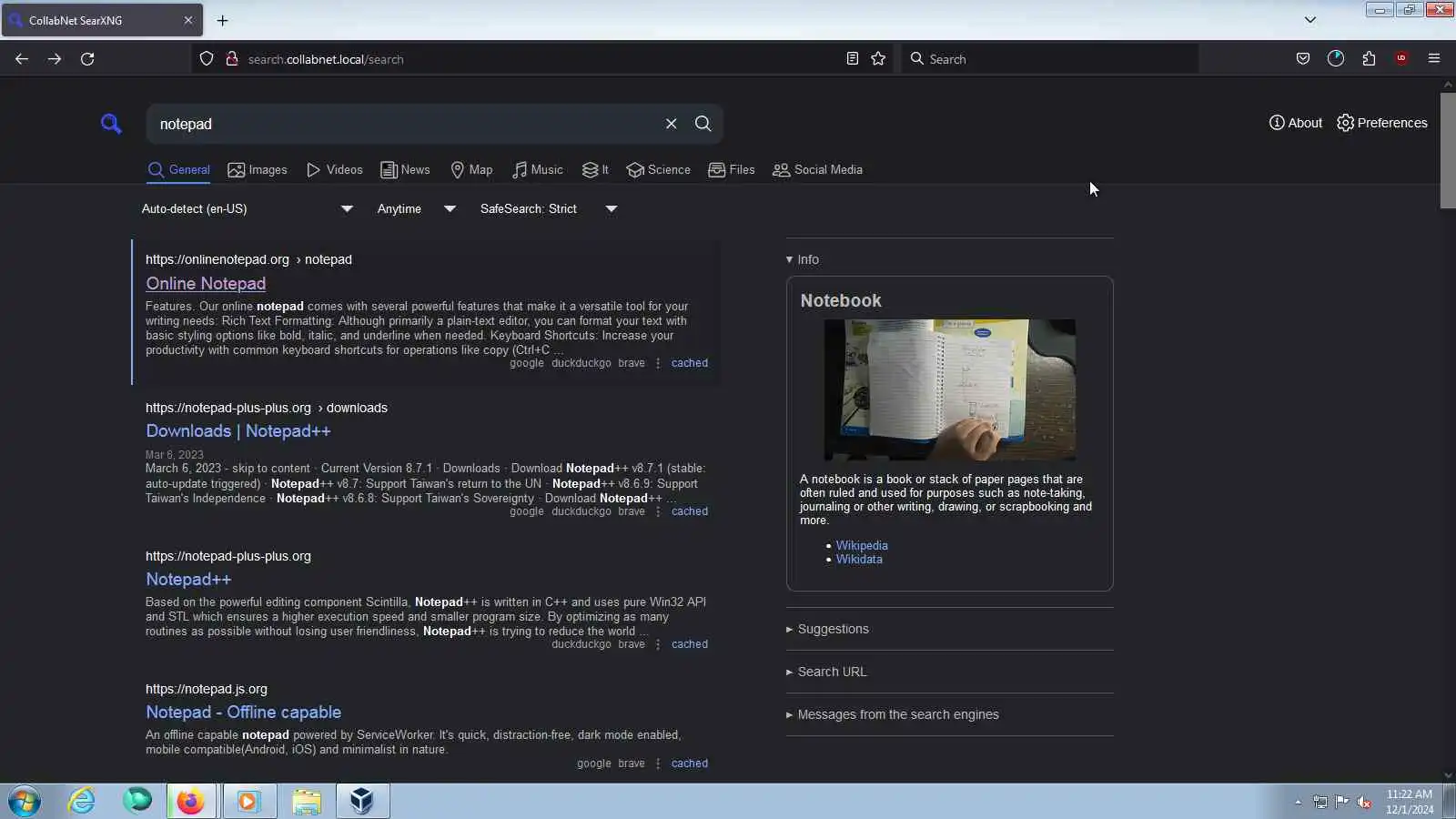Open the taskbar clock showing 11:22 AM
Viewport: 1456px width, 819px height.
(1410, 802)
